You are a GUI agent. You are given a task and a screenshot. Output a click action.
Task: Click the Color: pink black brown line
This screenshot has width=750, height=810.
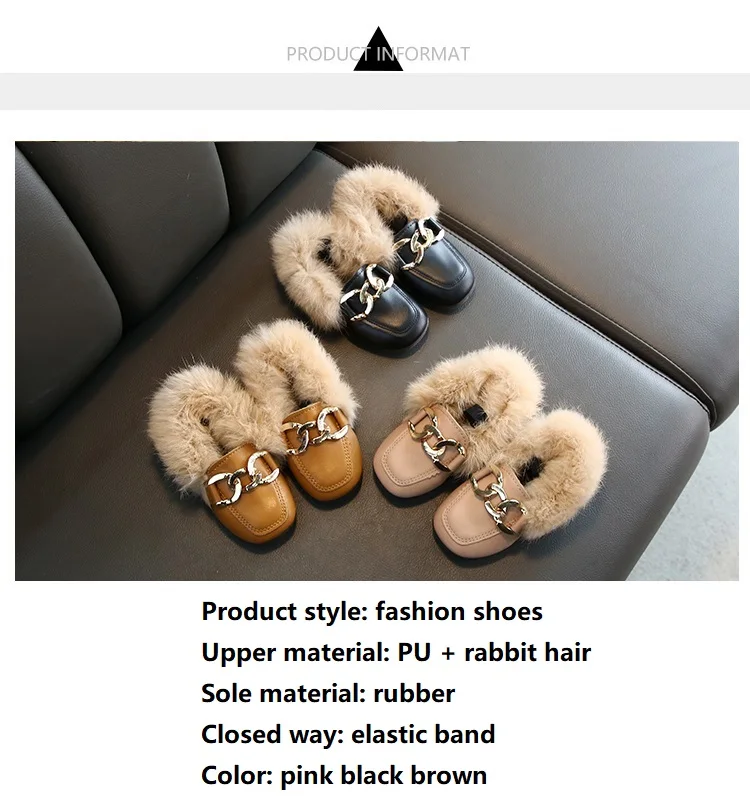(x=344, y=775)
